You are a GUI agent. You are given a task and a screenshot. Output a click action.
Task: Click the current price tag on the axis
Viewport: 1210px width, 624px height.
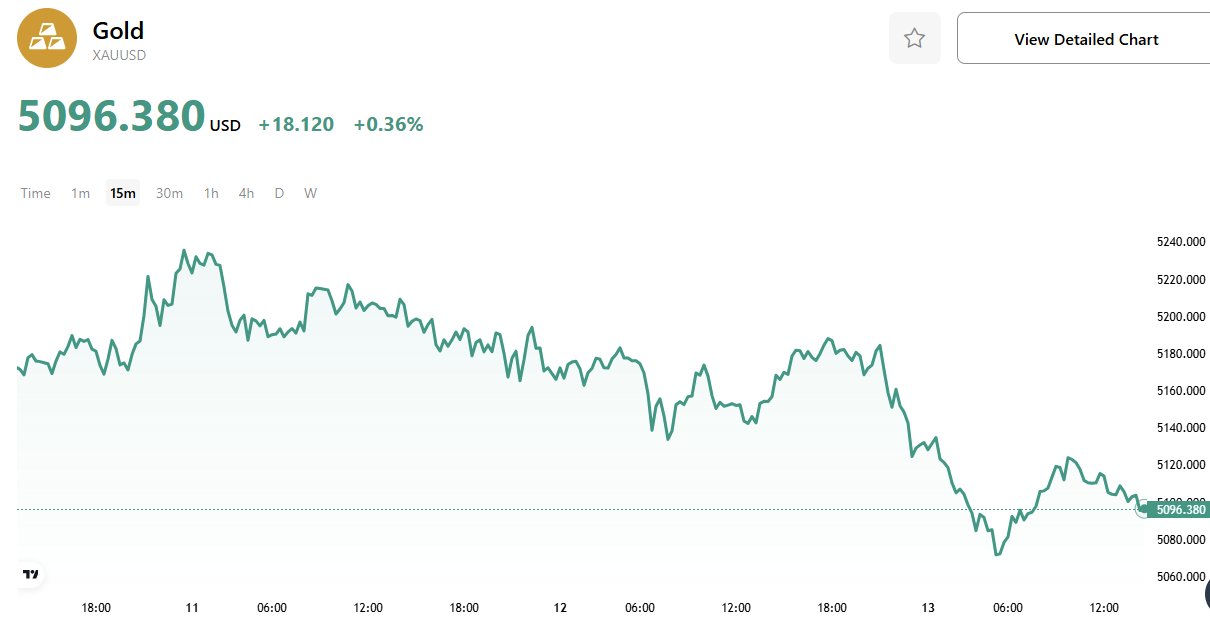[1180, 509]
